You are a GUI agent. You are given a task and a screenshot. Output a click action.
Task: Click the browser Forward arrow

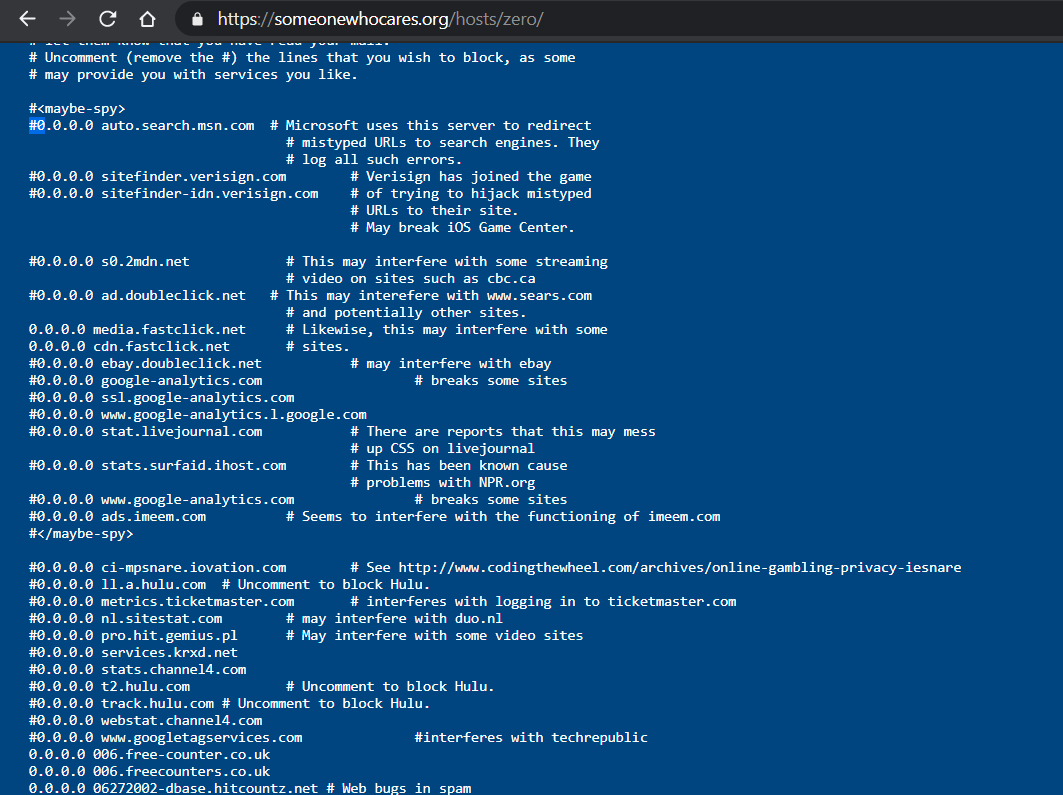67,19
